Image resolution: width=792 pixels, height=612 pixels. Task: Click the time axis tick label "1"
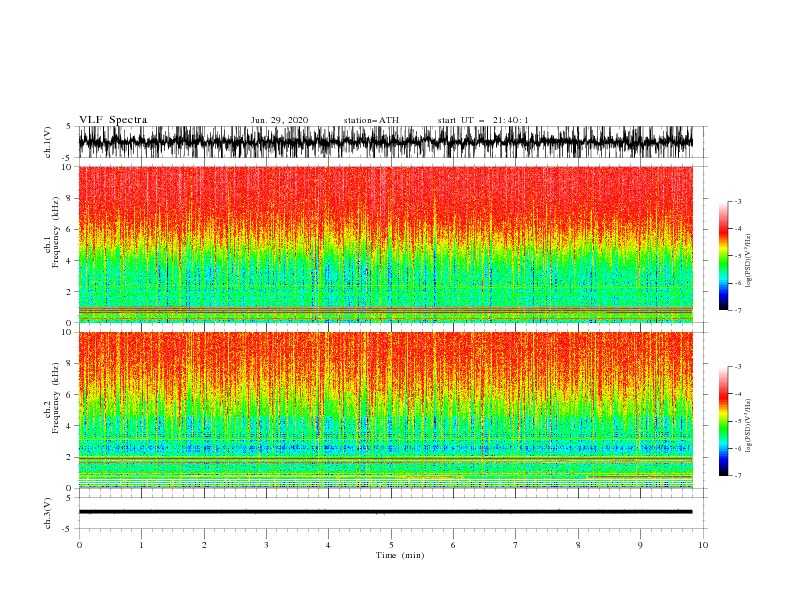click(141, 545)
